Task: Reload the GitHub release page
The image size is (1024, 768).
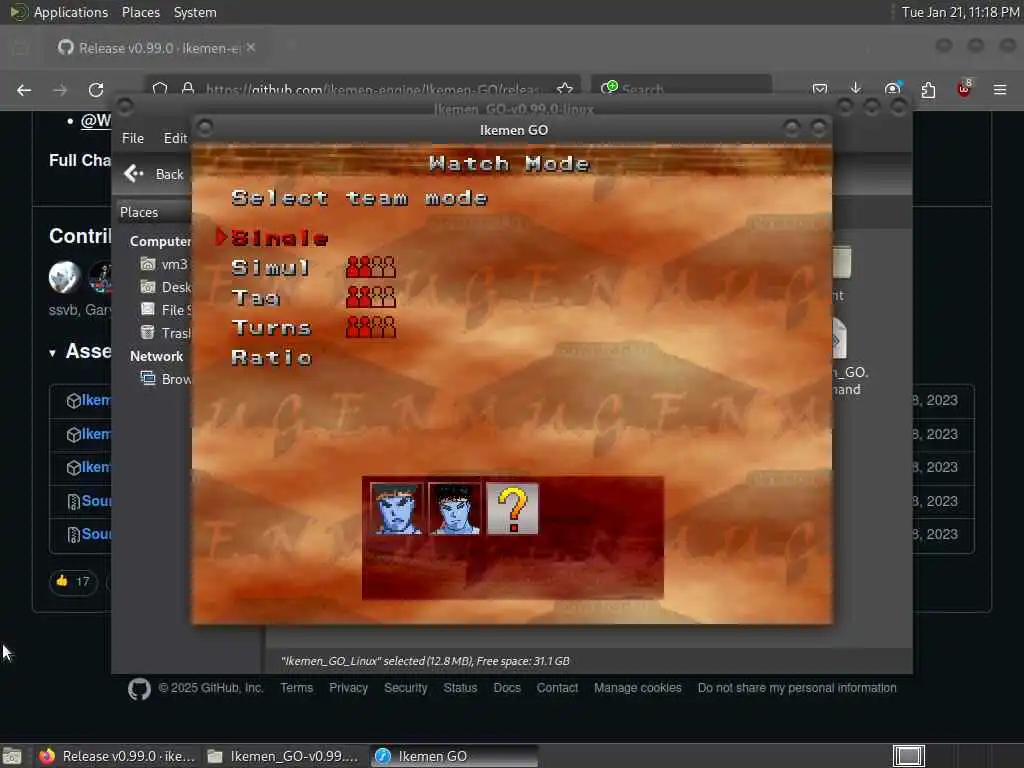Action: point(96,90)
